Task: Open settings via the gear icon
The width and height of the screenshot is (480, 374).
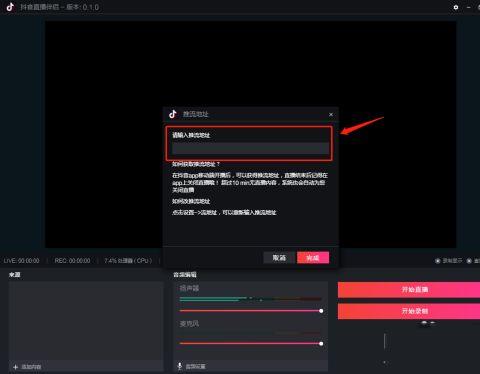Action: click(456, 7)
